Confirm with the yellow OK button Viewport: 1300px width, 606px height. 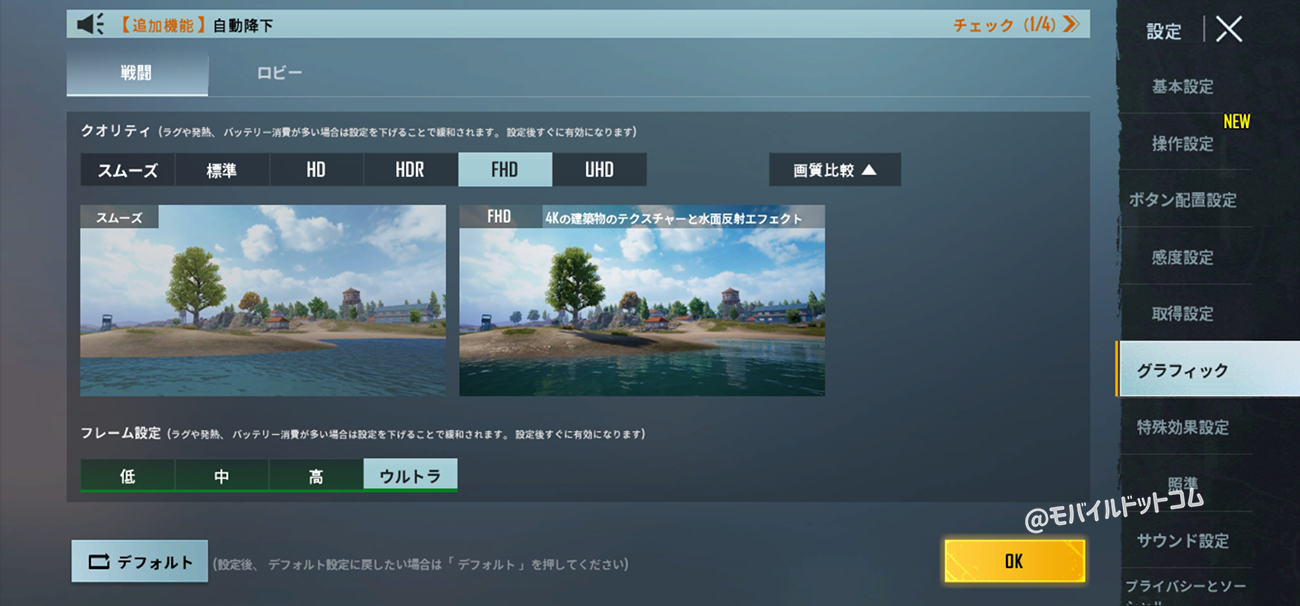point(1014,561)
